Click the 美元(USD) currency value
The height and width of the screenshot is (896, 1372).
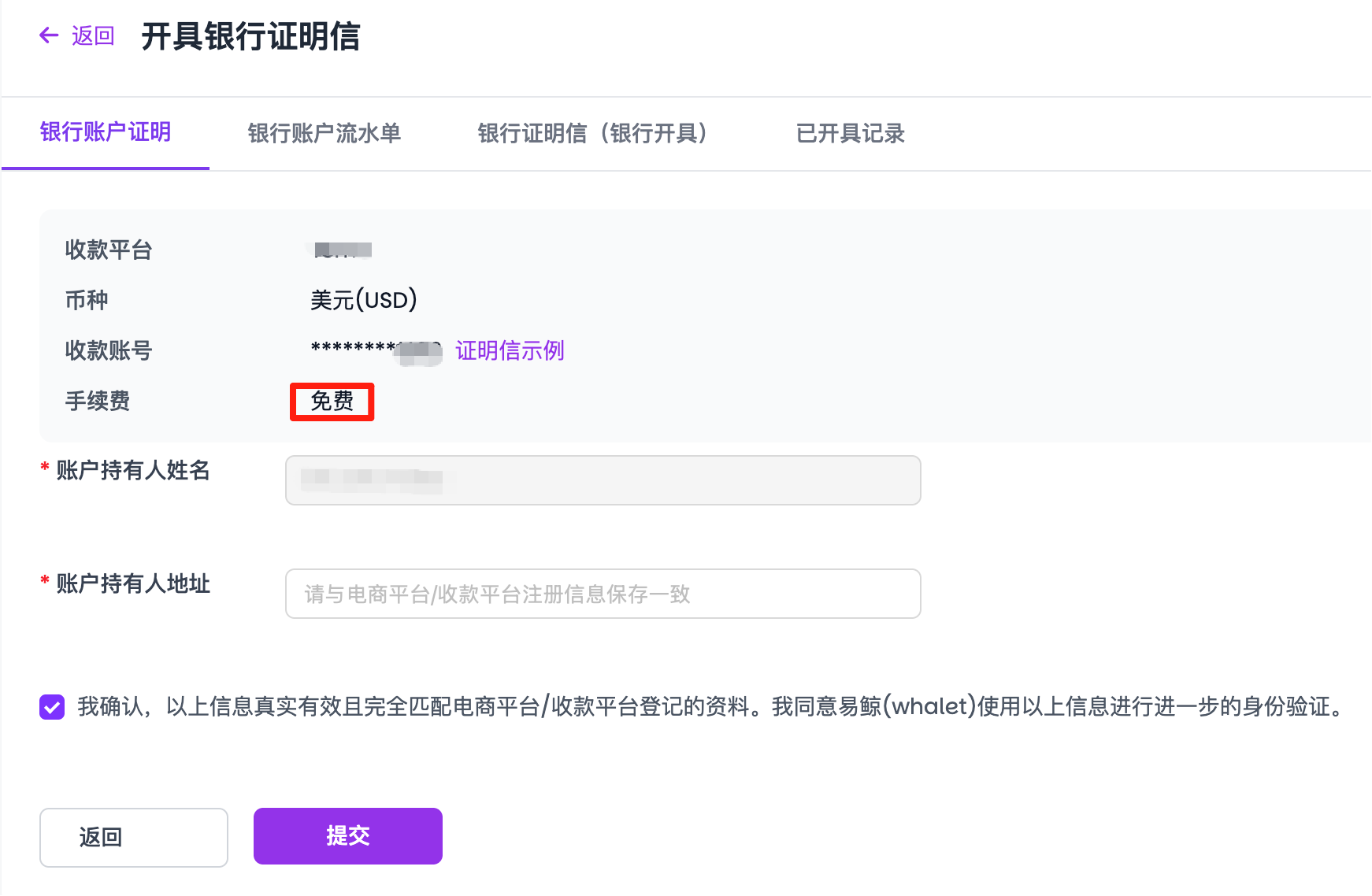pyautogui.click(x=362, y=300)
